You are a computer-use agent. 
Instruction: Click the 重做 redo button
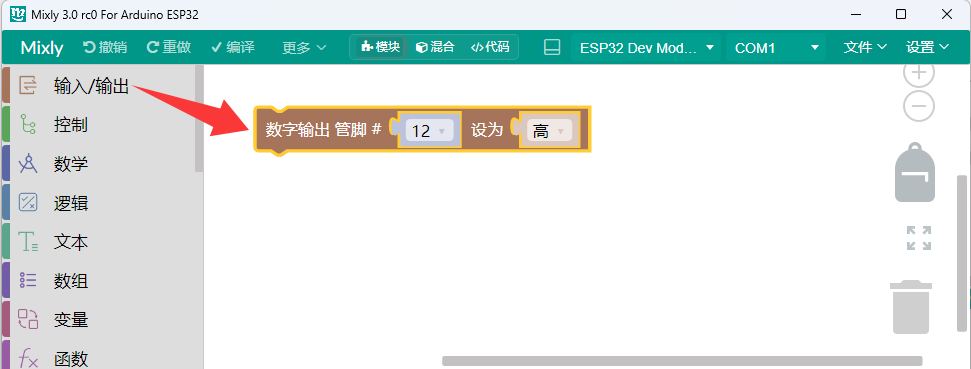click(168, 47)
